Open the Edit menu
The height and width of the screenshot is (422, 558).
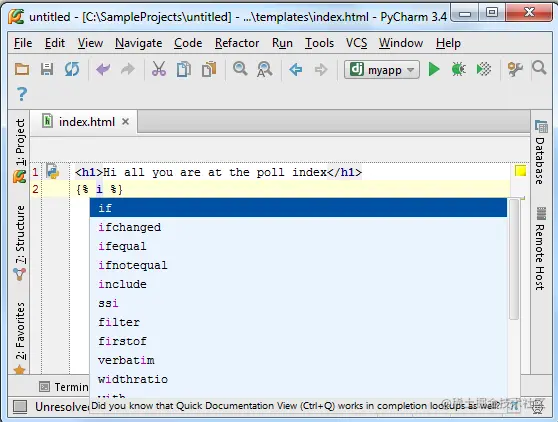[x=55, y=43]
